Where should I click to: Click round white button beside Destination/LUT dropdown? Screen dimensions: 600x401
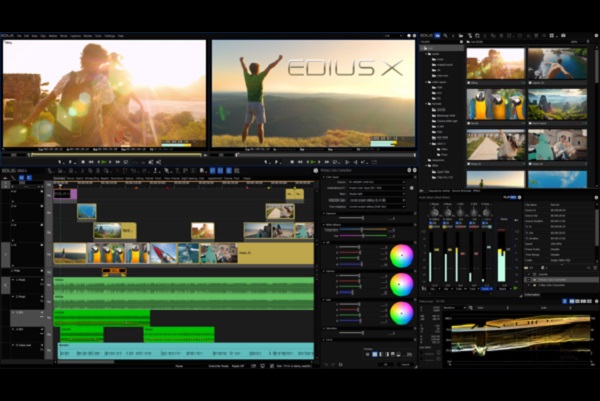point(411,188)
